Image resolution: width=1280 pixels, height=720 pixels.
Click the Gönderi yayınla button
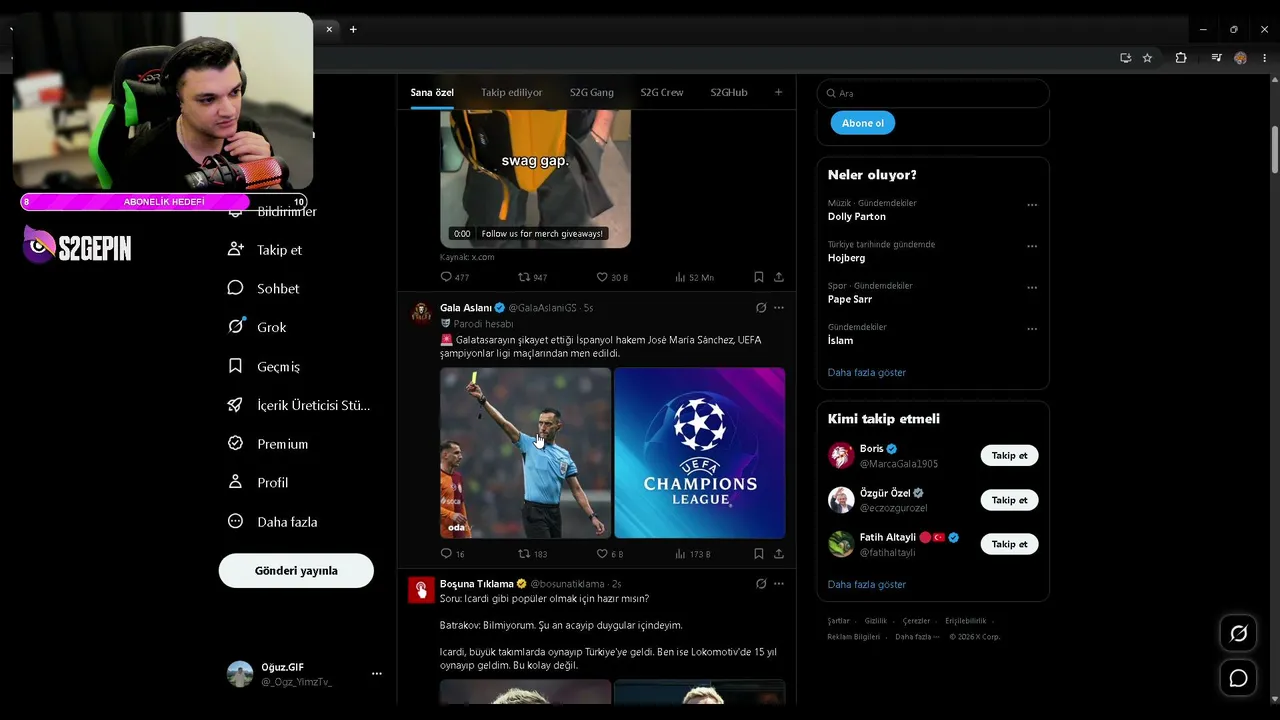(296, 571)
